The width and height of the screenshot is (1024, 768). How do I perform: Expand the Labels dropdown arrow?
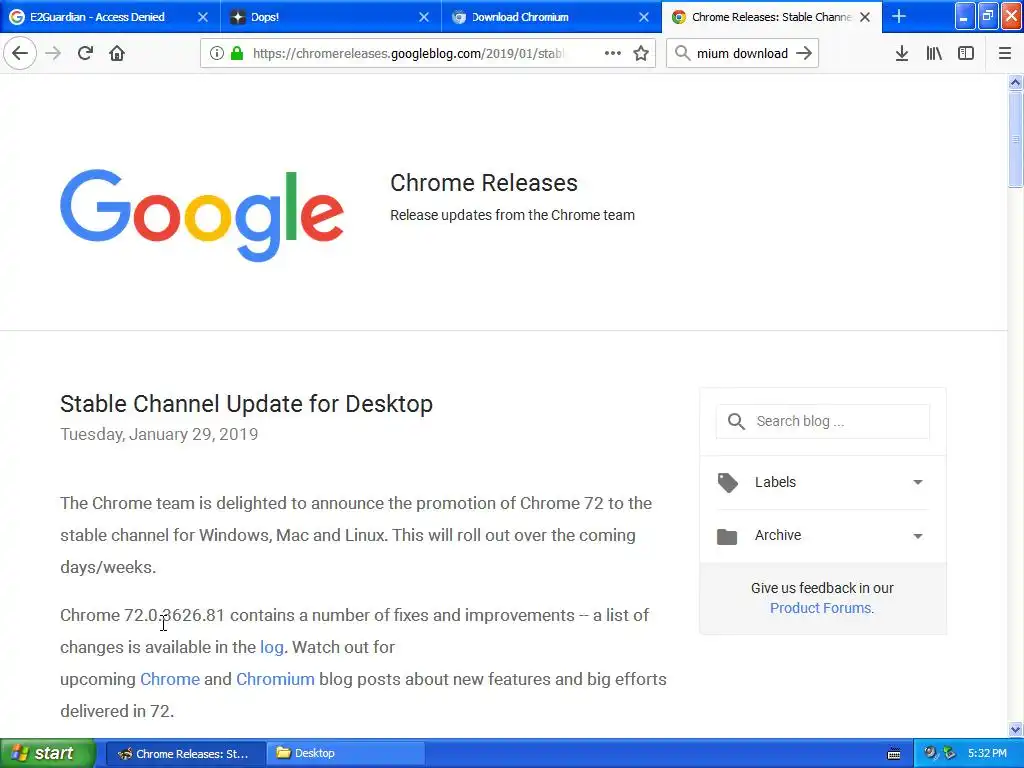coord(918,482)
